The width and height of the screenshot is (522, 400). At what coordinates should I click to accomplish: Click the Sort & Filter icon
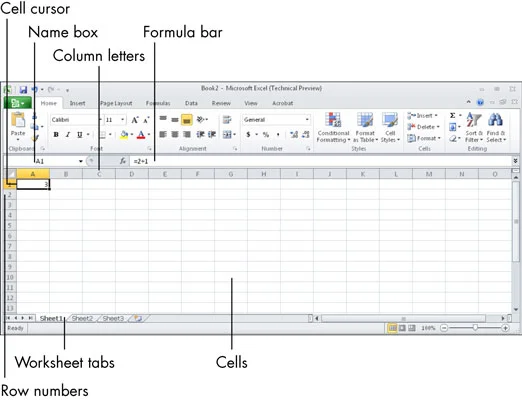point(474,120)
